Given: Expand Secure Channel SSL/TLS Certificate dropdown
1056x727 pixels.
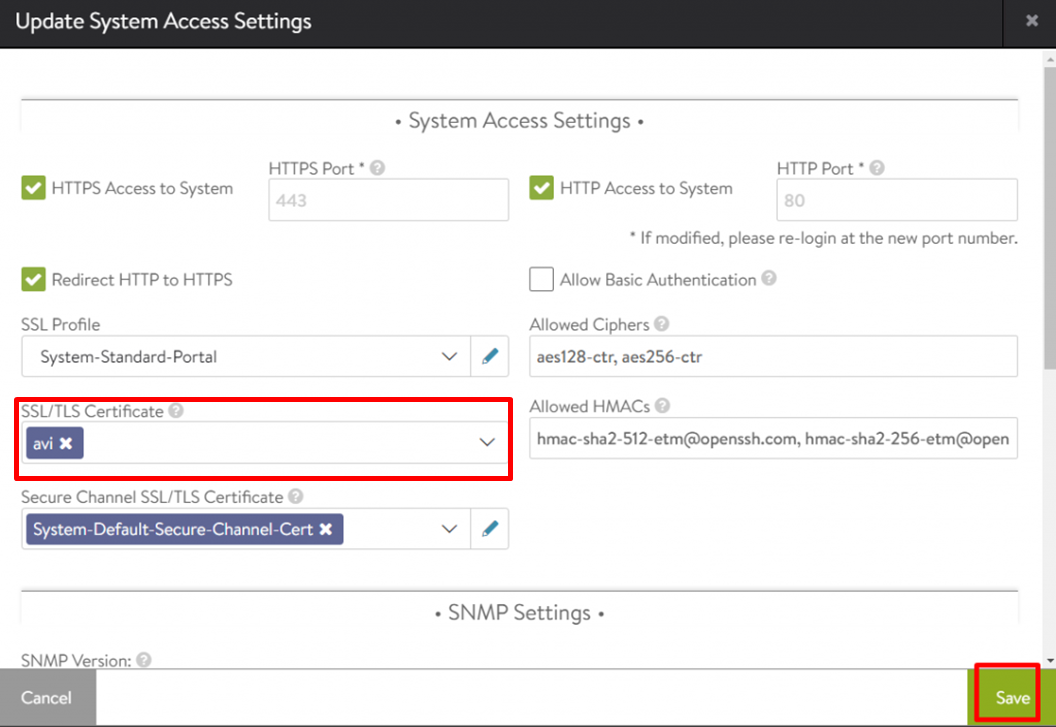Looking at the screenshot, I should tap(450, 529).
